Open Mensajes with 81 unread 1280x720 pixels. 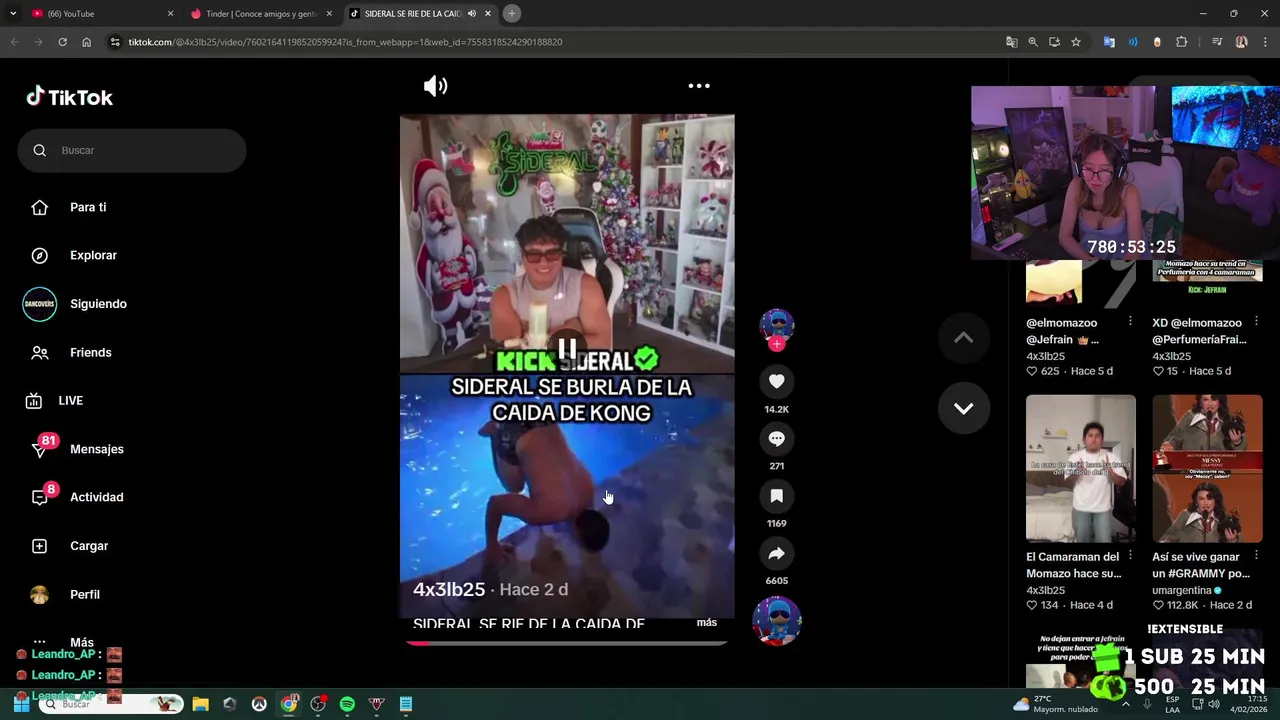pos(96,449)
